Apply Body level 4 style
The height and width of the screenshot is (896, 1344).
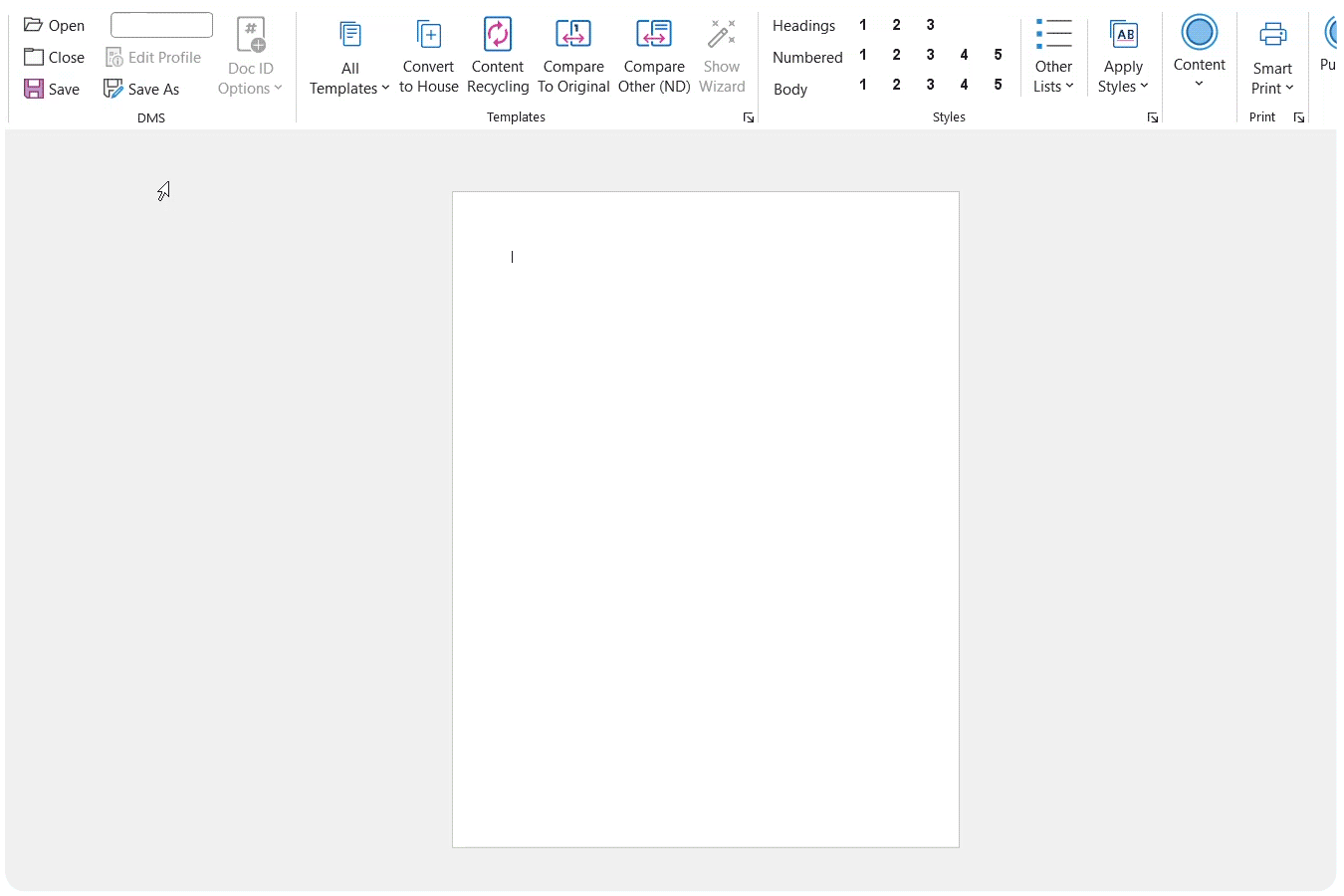pos(965,85)
